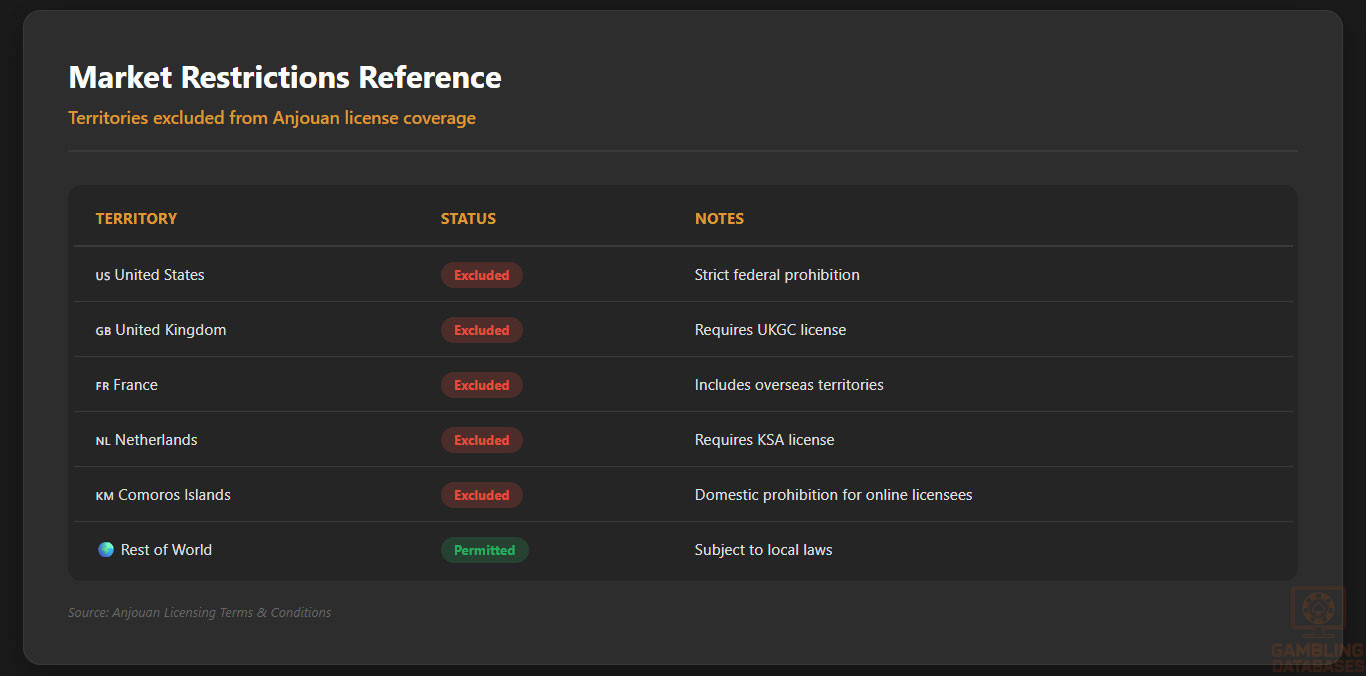Click the green Permitted status badge
Screen dimensions: 1366x676
click(484, 550)
